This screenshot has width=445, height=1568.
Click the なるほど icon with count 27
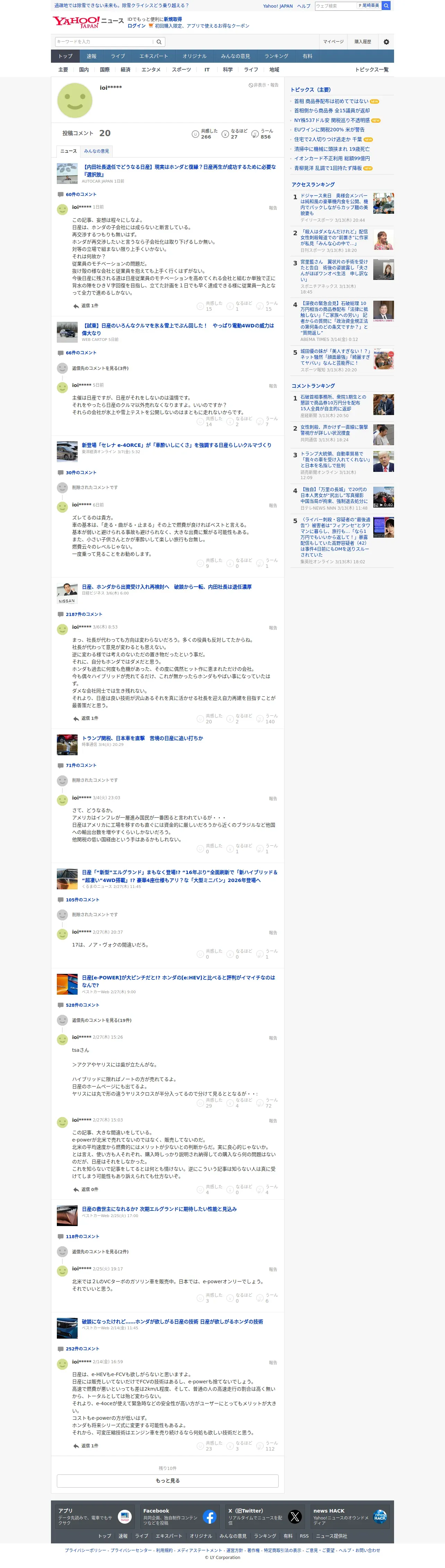(225, 134)
